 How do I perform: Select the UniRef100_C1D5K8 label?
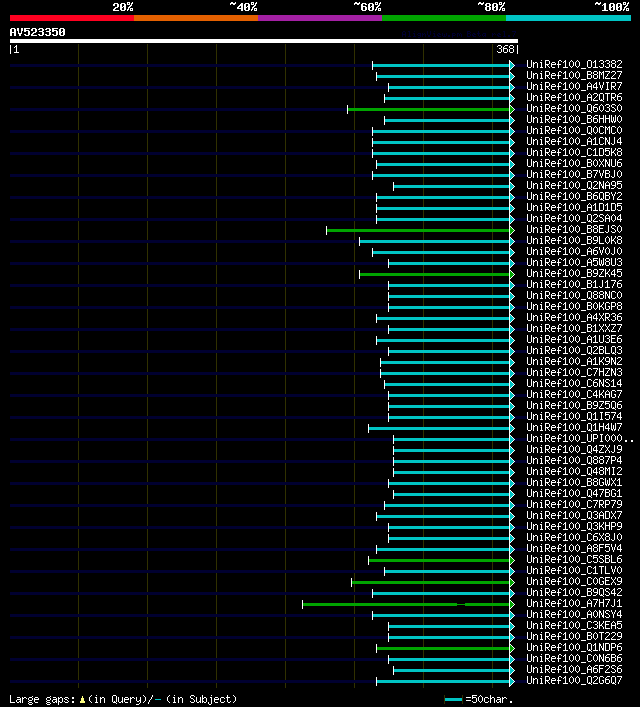pyautogui.click(x=574, y=152)
